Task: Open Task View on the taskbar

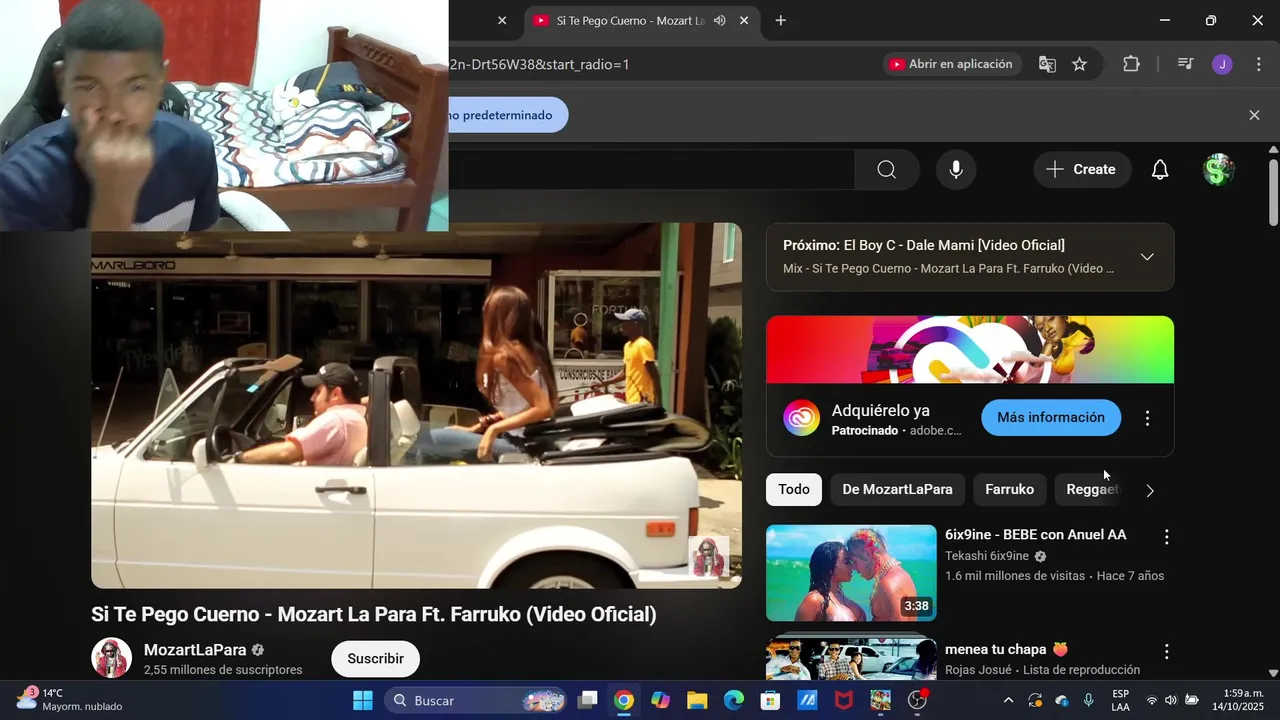Action: click(x=588, y=700)
